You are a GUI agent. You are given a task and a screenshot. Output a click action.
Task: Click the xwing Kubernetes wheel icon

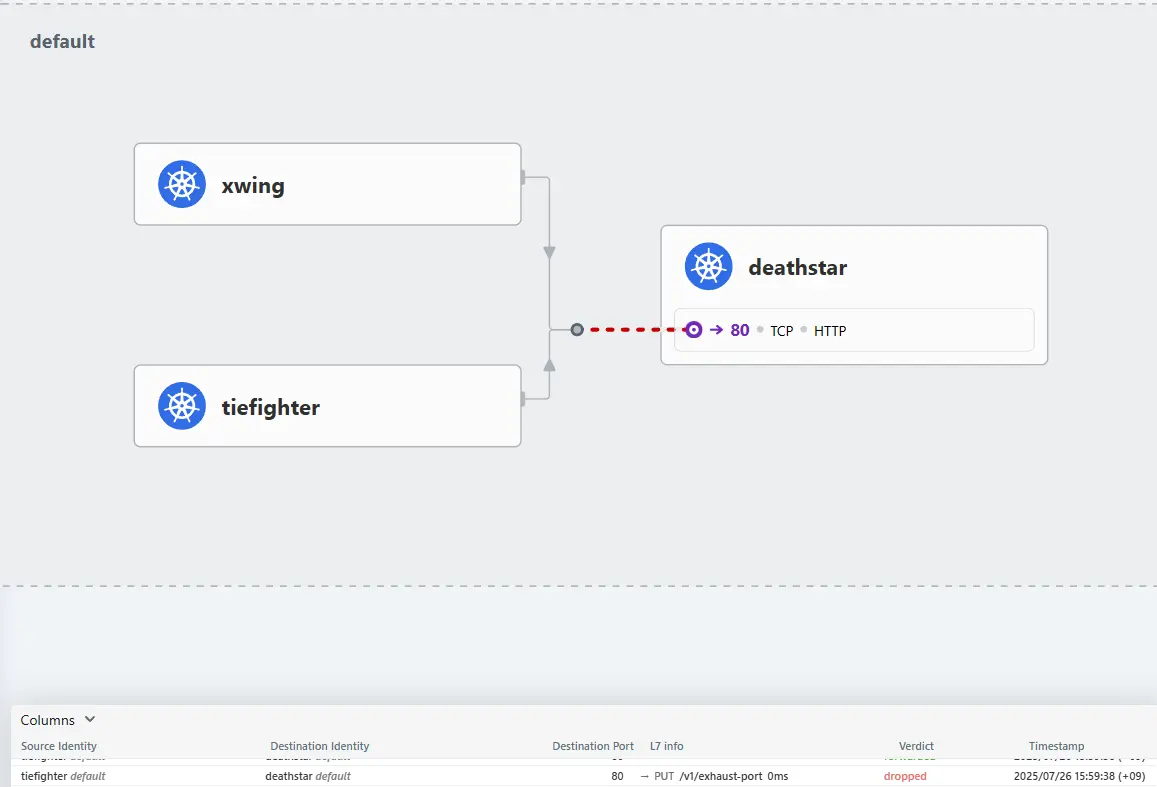point(182,184)
